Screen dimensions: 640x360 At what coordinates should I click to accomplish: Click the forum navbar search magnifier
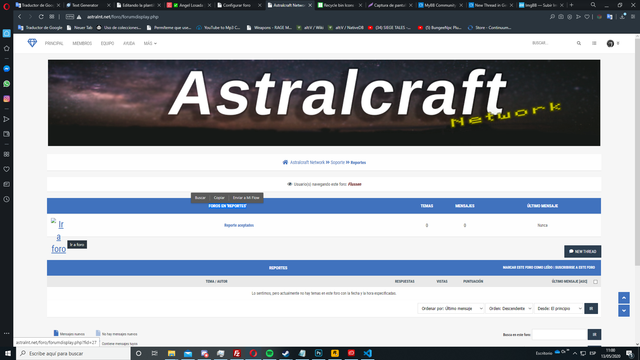point(579,43)
